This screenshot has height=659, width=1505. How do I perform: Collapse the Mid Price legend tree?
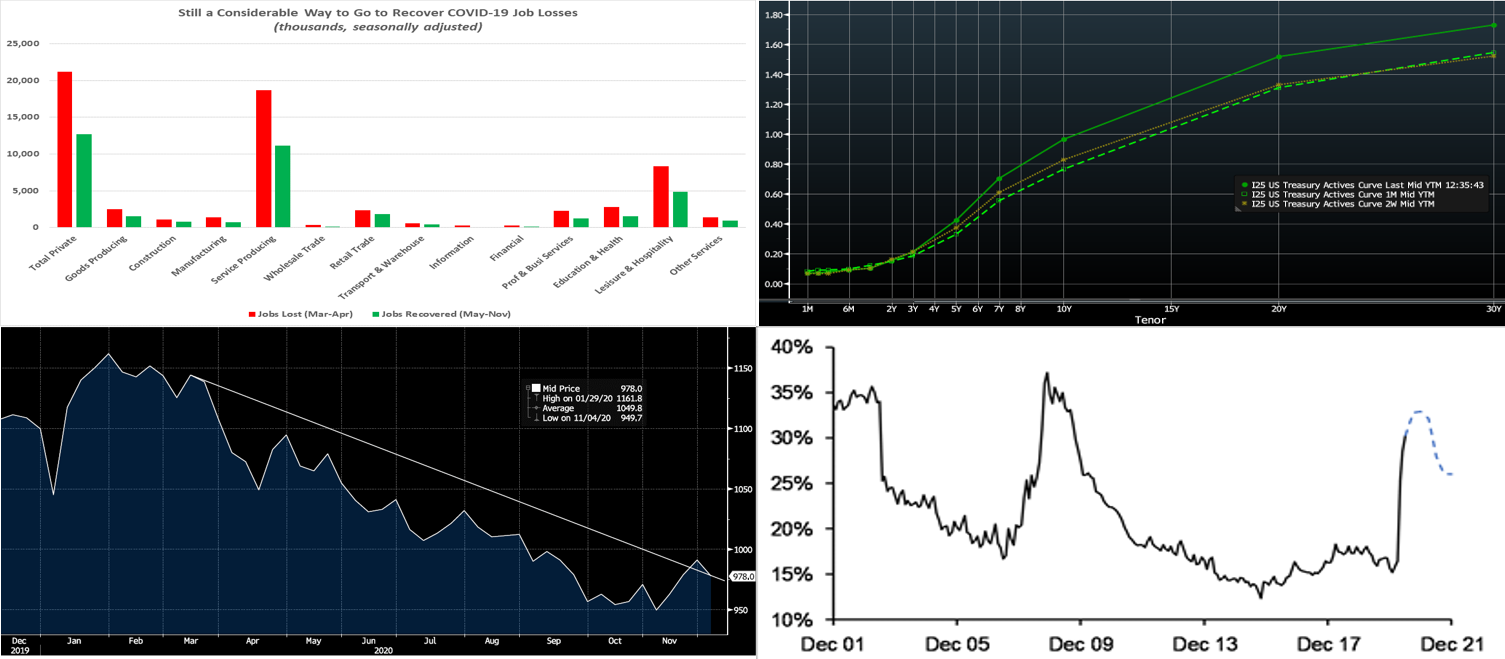[527, 388]
